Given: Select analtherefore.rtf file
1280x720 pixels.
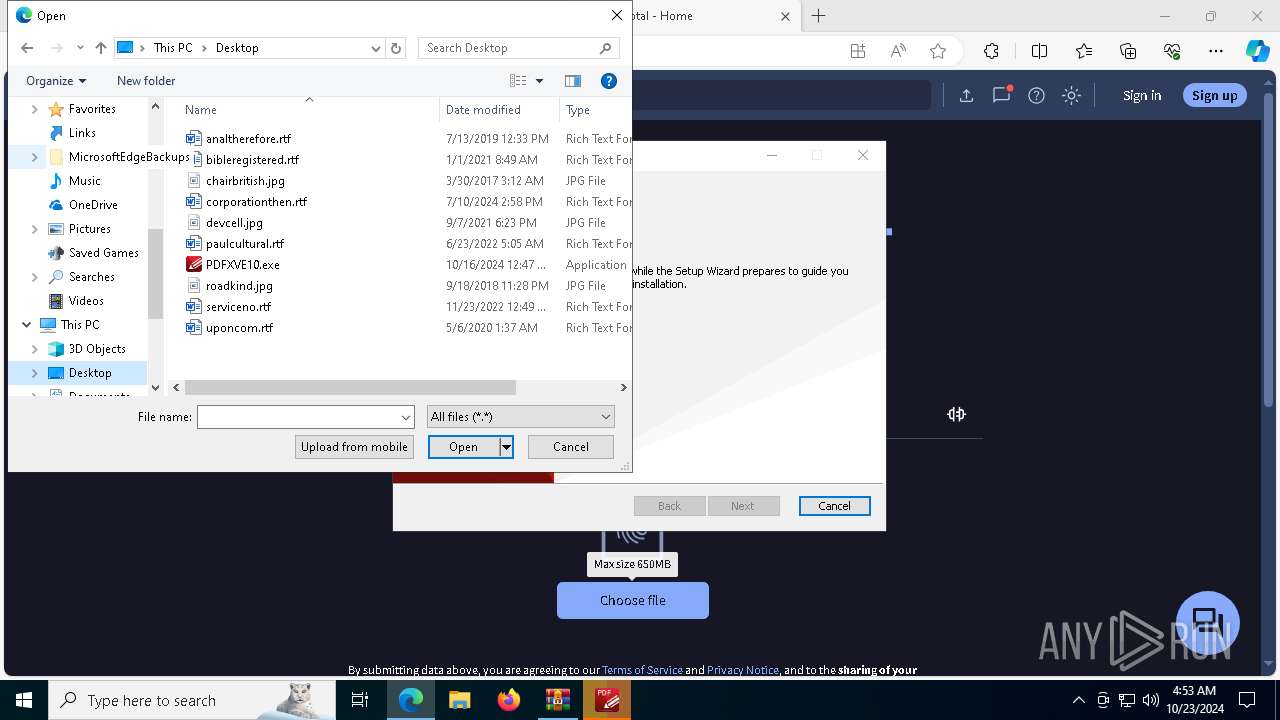Looking at the screenshot, I should (x=248, y=139).
